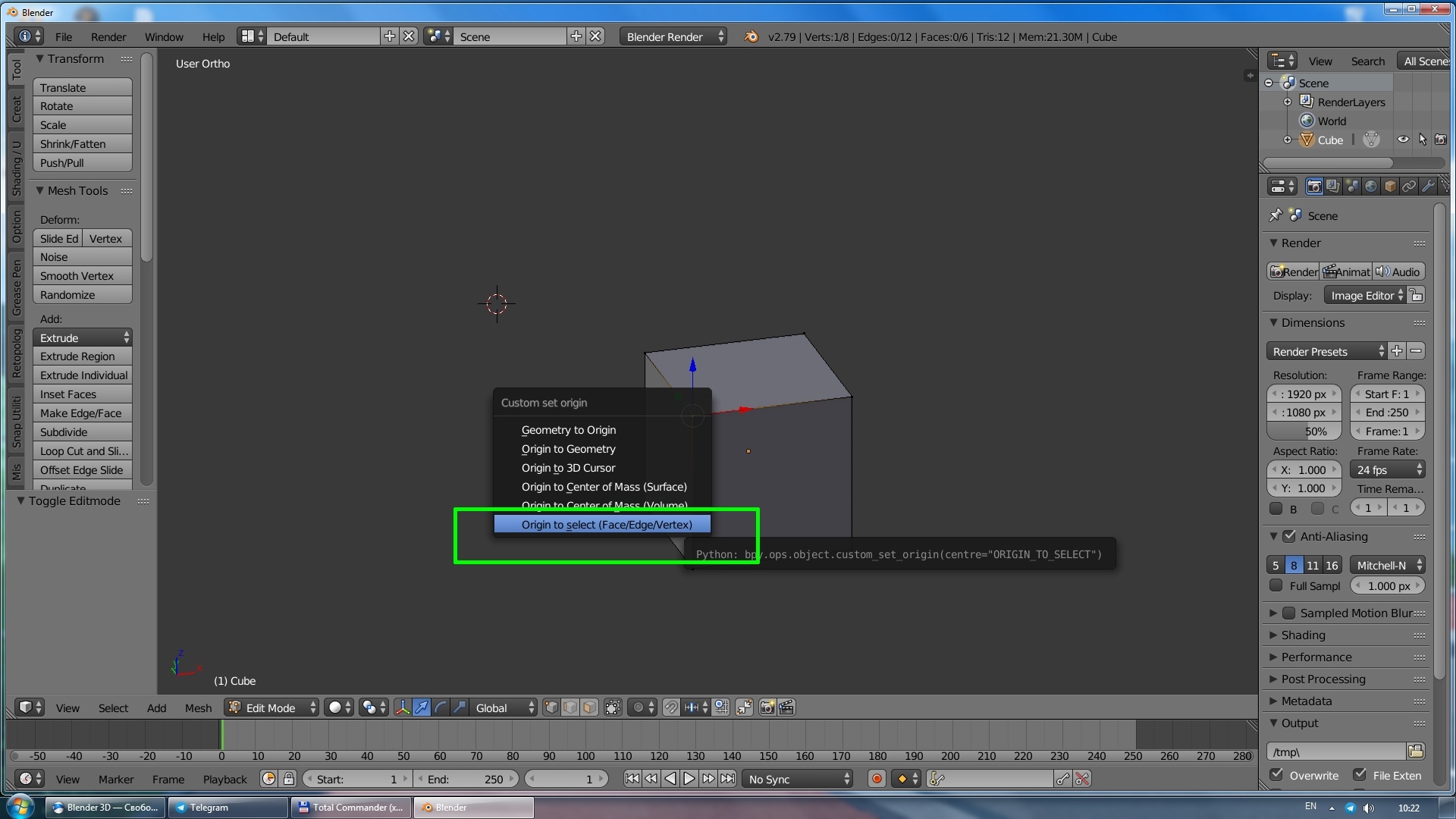The height and width of the screenshot is (819, 1456).
Task: Choose Origin to 3D Cursor menu entry
Action: click(568, 468)
